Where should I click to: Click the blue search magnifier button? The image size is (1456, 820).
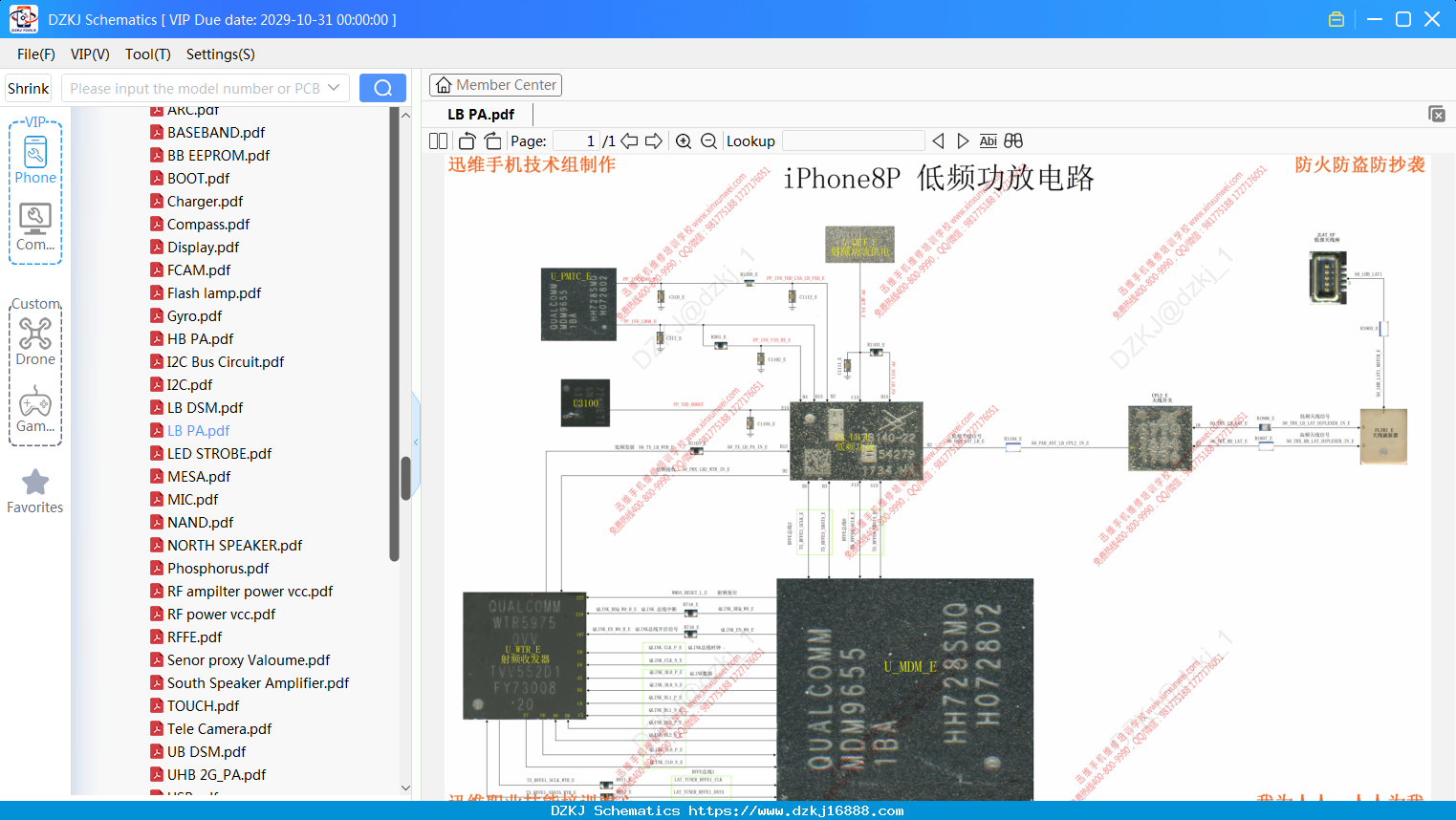pos(382,88)
